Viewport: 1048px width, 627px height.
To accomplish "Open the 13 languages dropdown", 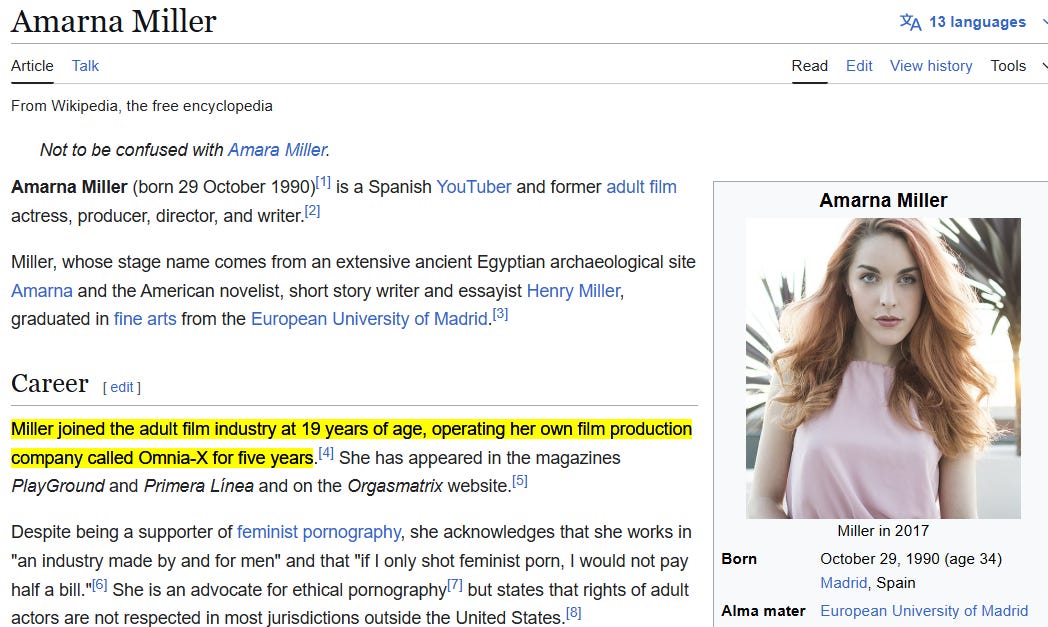I will pos(977,22).
